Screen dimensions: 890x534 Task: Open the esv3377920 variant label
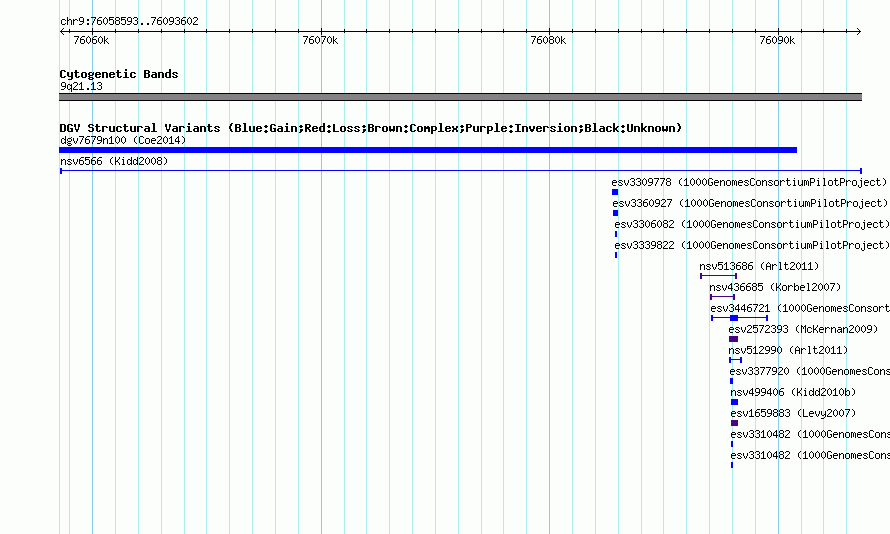(x=809, y=371)
